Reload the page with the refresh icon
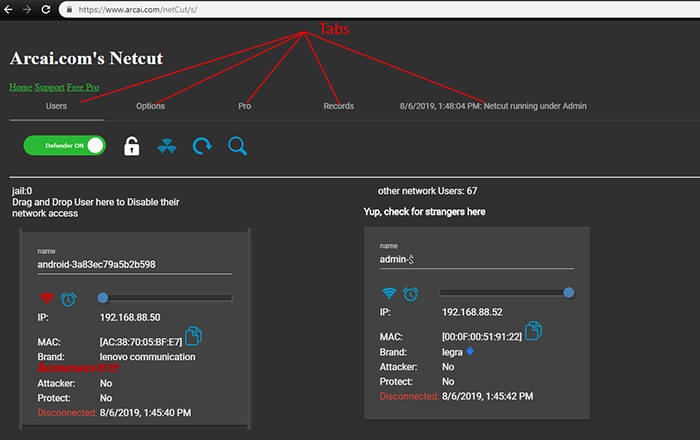Image resolution: width=700 pixels, height=440 pixels. click(46, 9)
